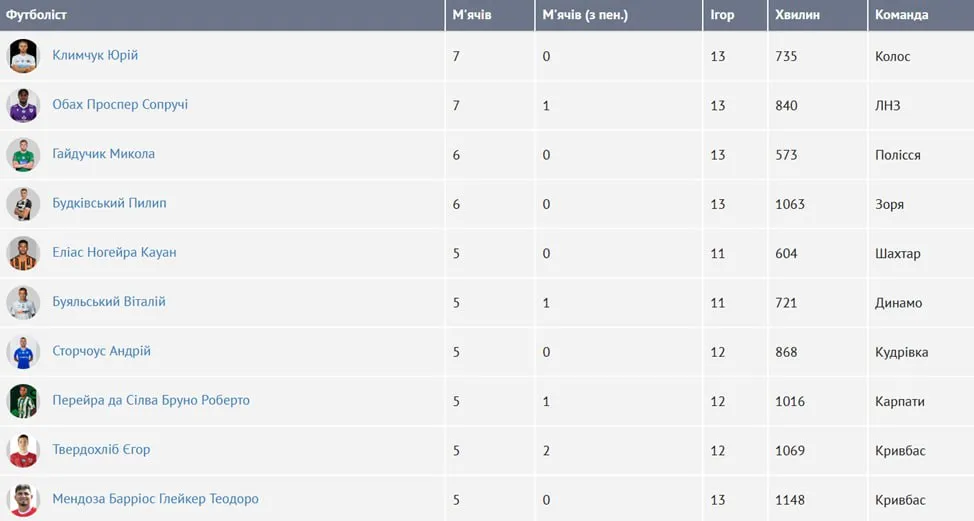
Task: Open Гайдучик Микола player page
Action: tap(103, 154)
